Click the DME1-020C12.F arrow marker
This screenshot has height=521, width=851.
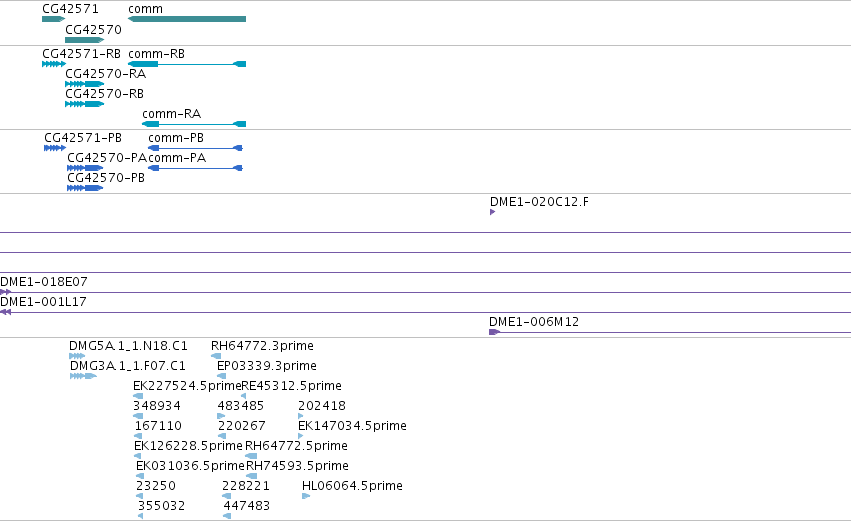pos(492,212)
